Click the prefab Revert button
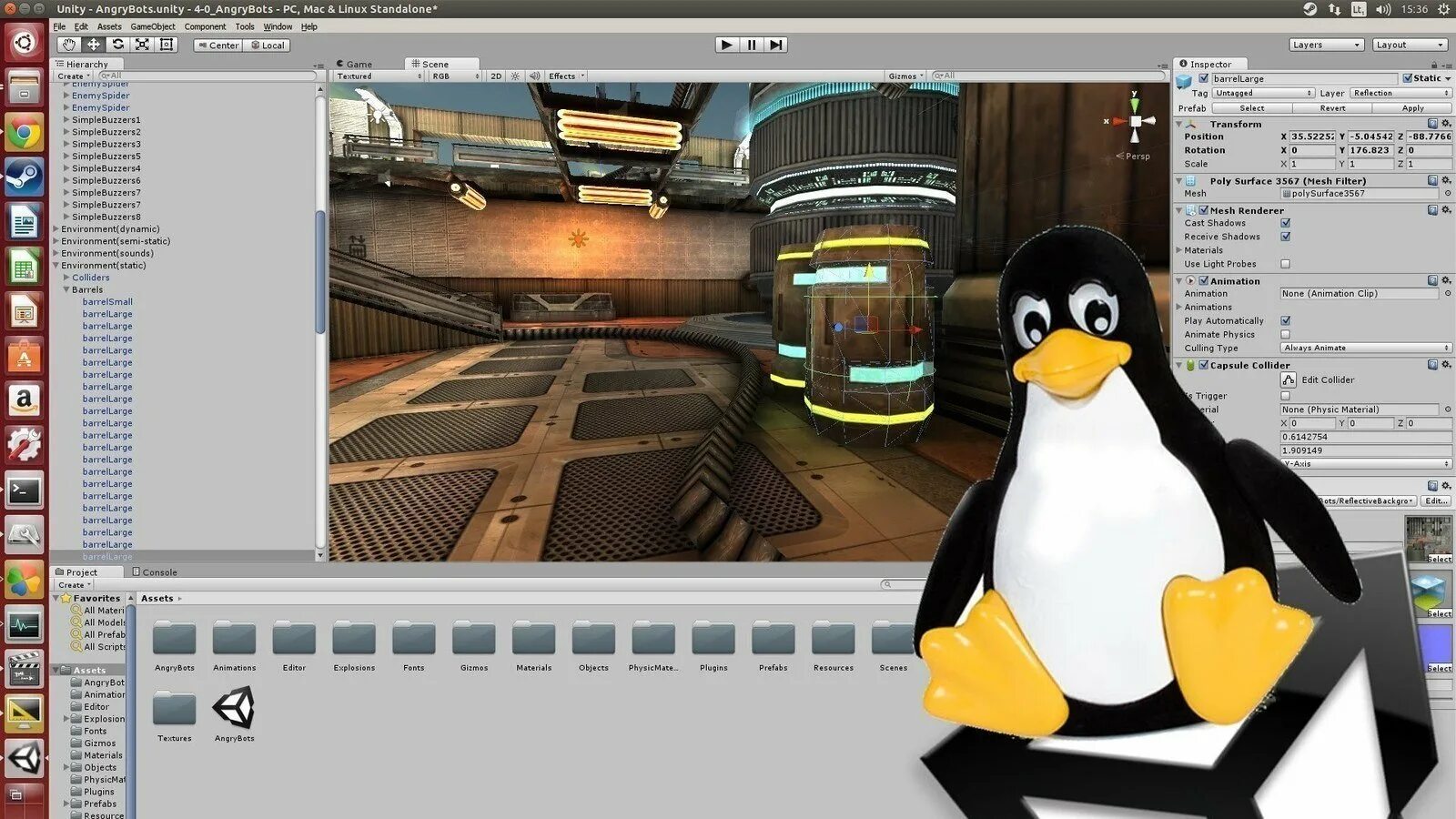The height and width of the screenshot is (819, 1456). click(1332, 108)
